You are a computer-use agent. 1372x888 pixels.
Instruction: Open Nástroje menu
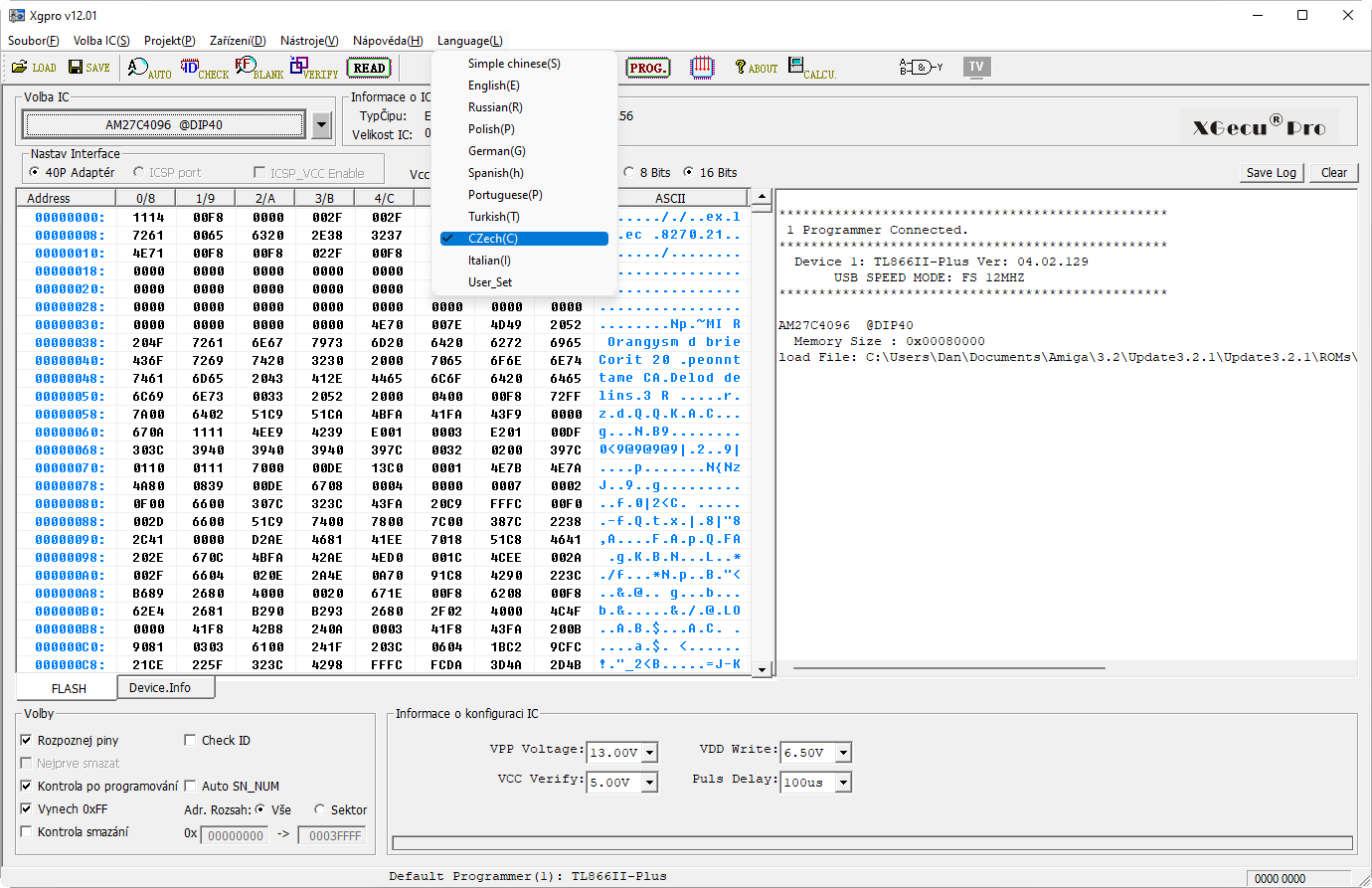click(309, 41)
